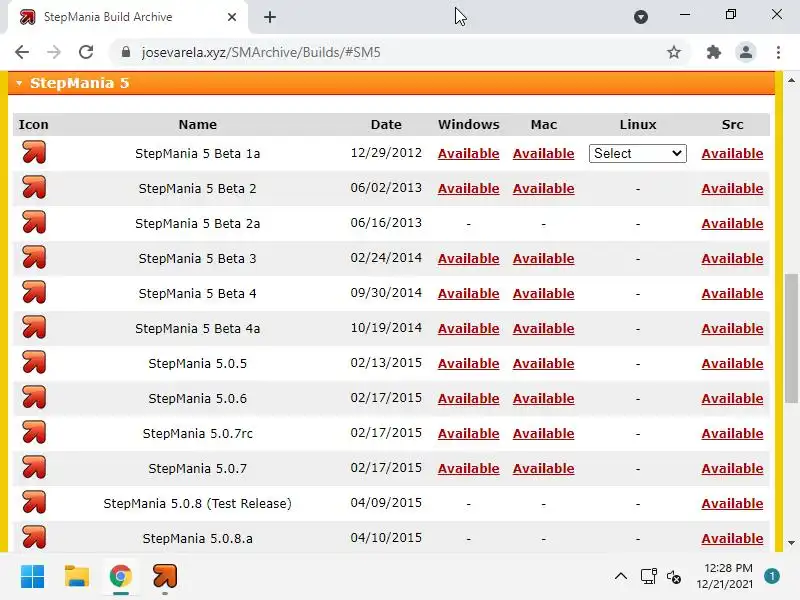Screen dimensions: 800x600
Task: Open the notification center badge
Action: (772, 576)
